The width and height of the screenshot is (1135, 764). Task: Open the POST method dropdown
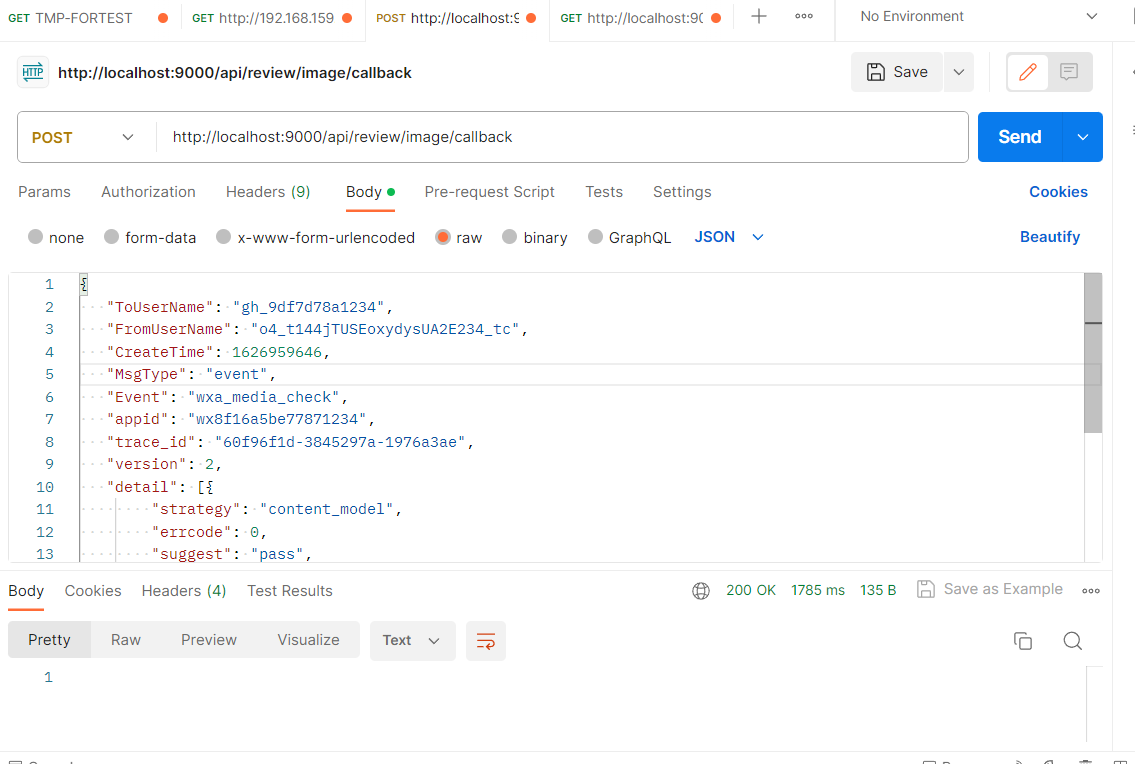pyautogui.click(x=84, y=137)
